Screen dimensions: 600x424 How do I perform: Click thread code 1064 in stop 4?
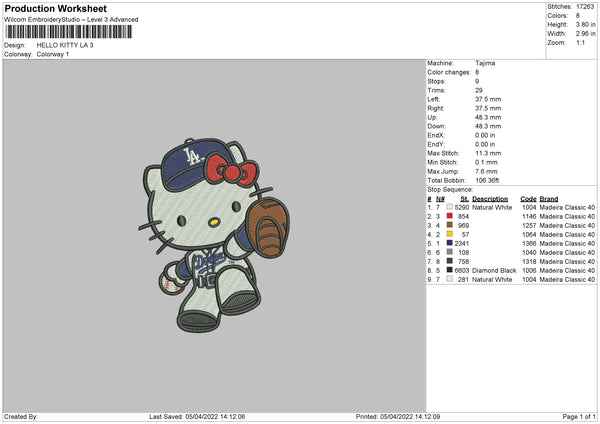click(529, 235)
